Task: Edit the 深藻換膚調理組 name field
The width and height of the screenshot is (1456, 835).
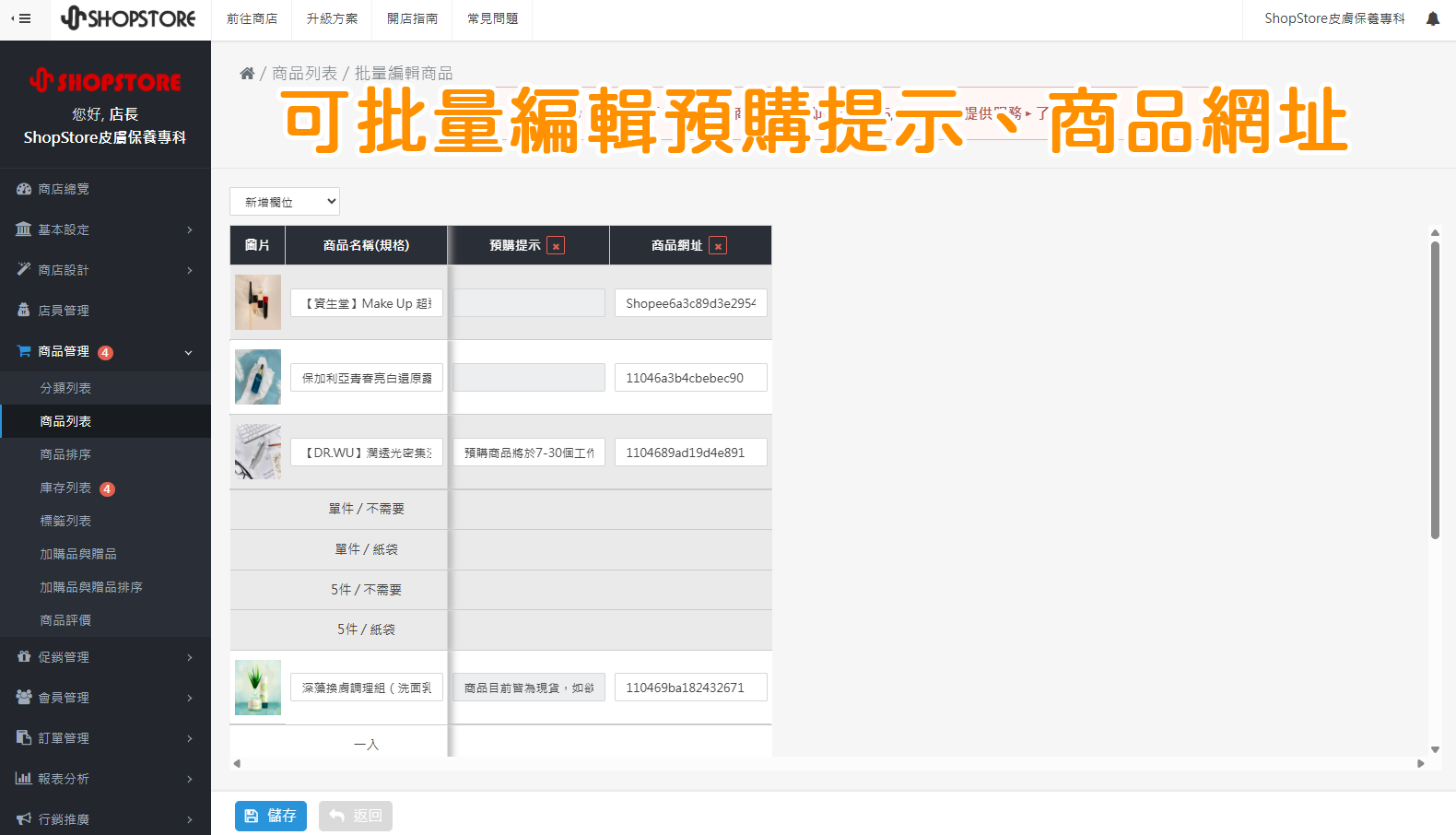Action: click(367, 688)
